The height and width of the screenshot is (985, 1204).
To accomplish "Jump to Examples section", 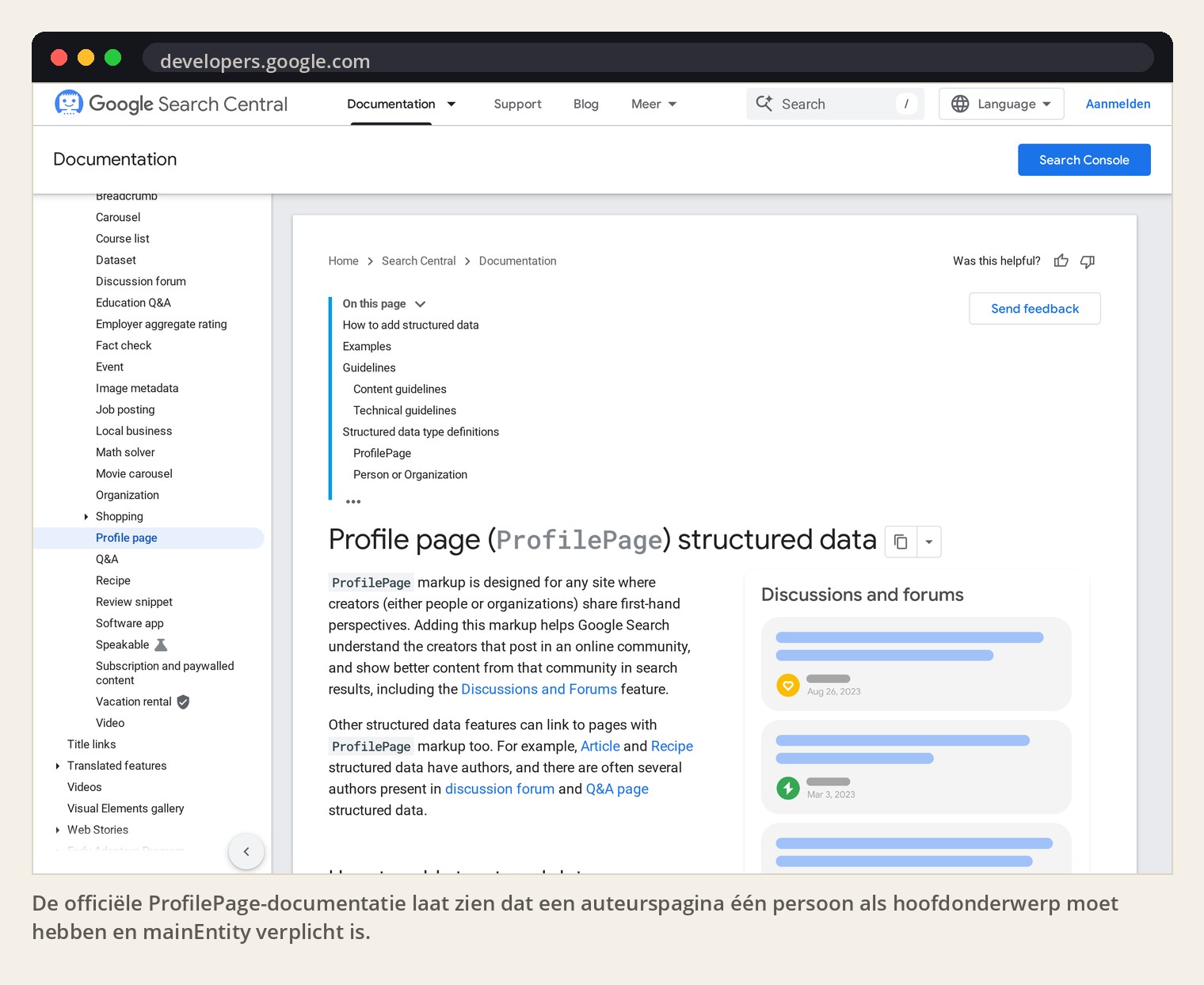I will (367, 346).
